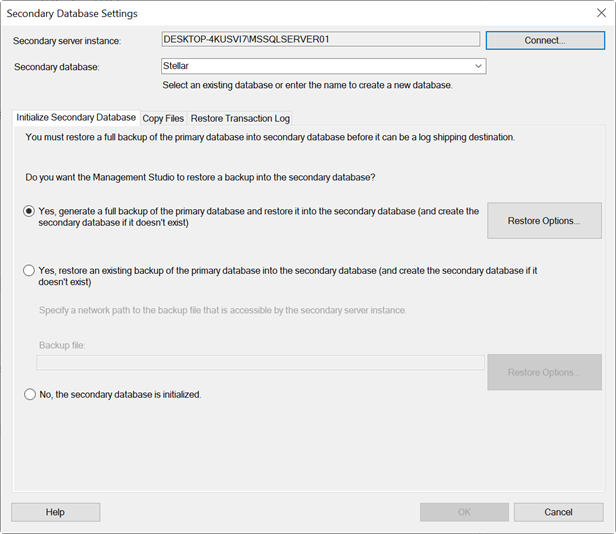
Task: Click the Stellar database name text
Action: point(176,66)
